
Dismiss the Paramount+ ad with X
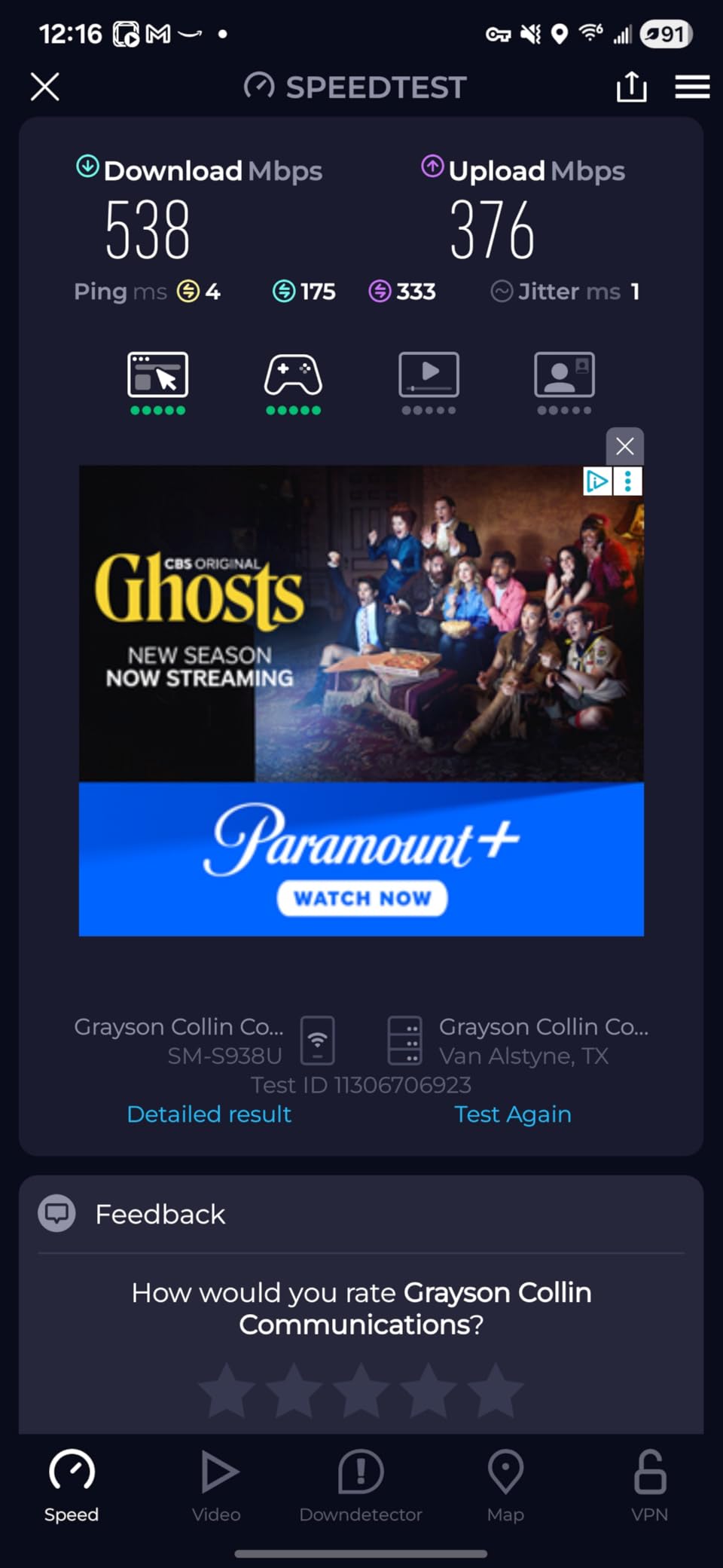pyautogui.click(x=624, y=446)
